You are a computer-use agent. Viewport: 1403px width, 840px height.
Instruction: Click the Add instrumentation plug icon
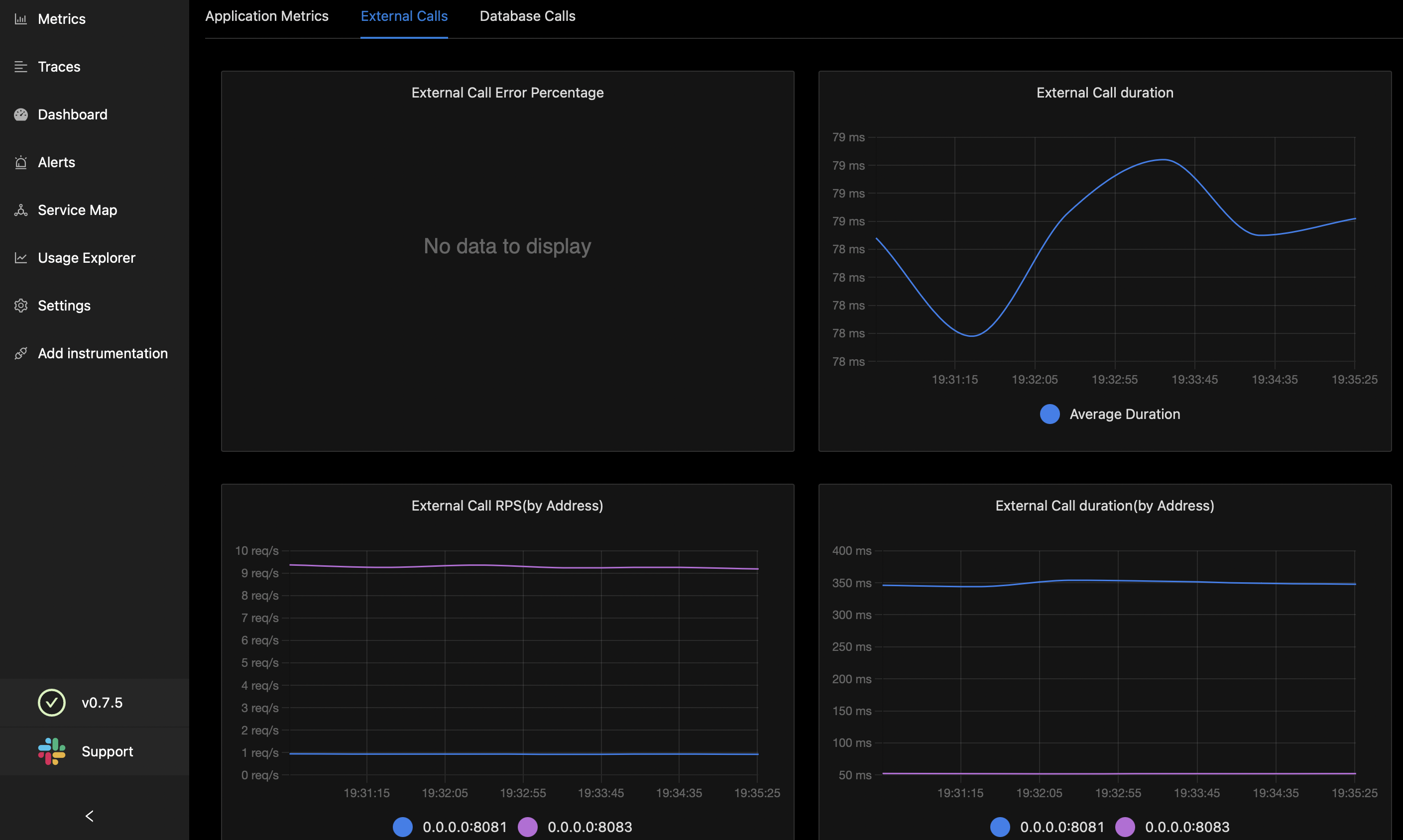tap(21, 353)
